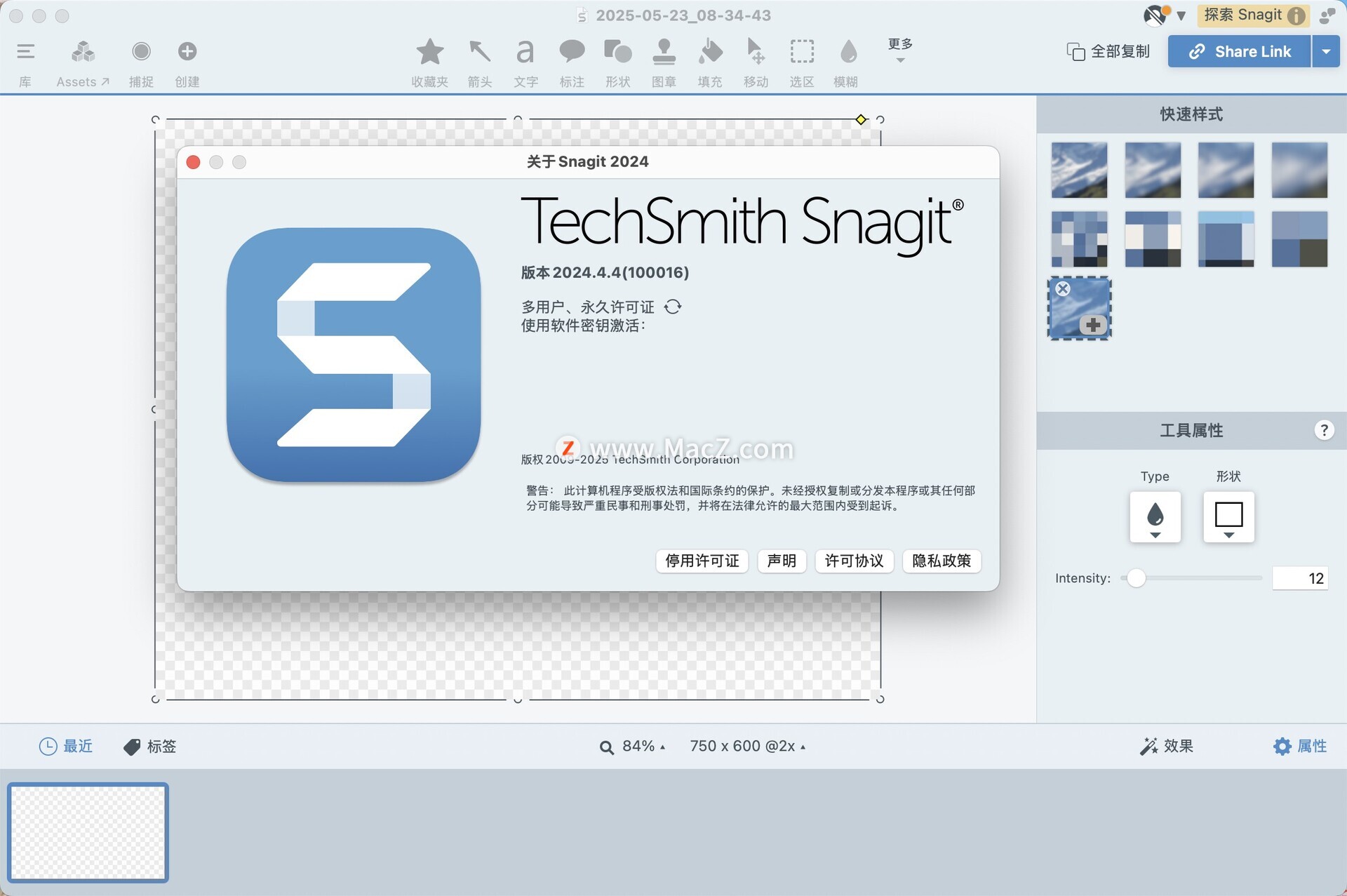The width and height of the screenshot is (1347, 896).
Task: Apply the fourth blur quick style
Action: pos(1299,170)
